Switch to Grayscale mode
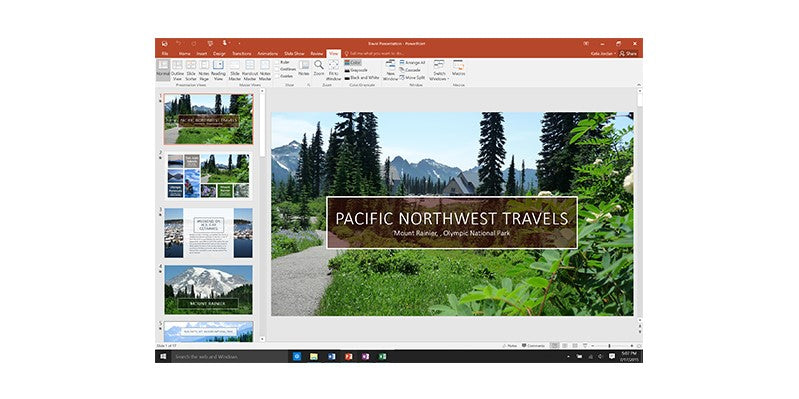The image size is (799, 399). [356, 70]
